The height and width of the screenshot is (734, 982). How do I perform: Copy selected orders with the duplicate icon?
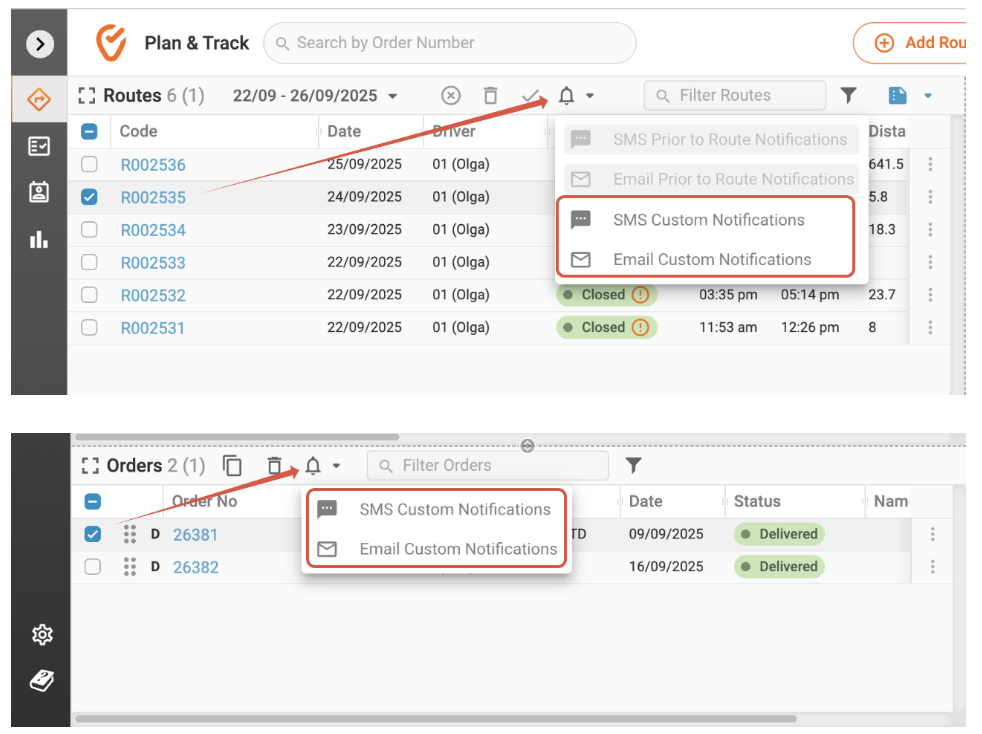tap(232, 466)
